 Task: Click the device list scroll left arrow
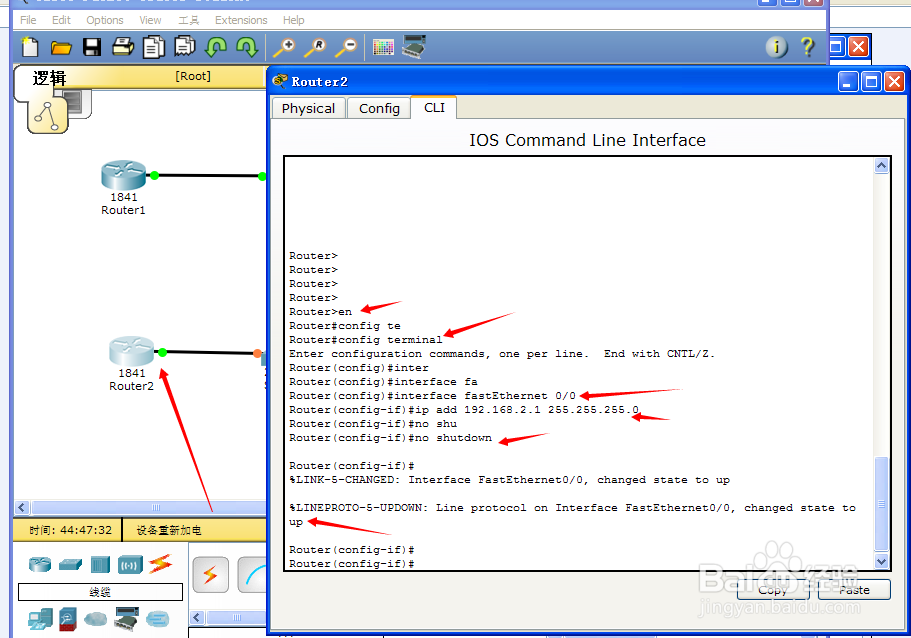pos(198,617)
